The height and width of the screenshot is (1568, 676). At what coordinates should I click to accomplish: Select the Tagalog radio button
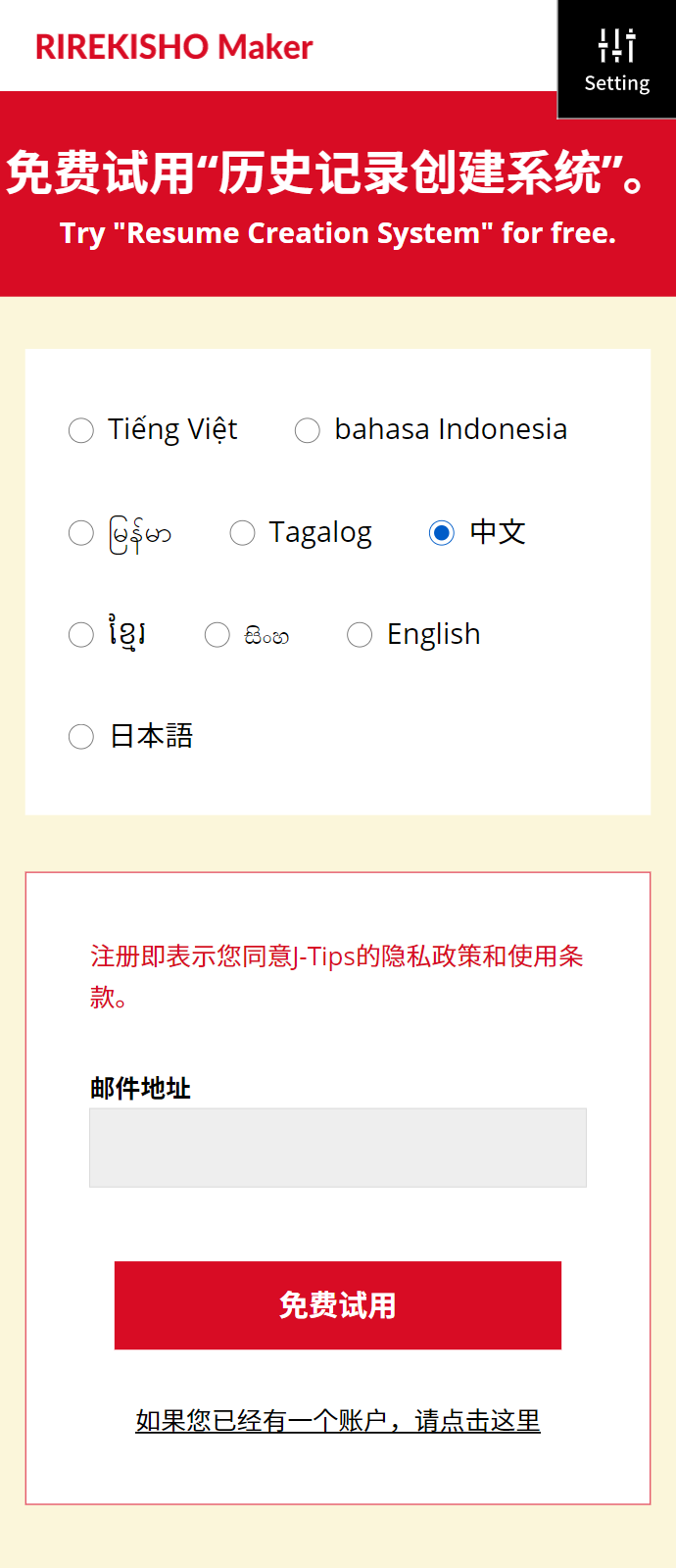coord(242,533)
